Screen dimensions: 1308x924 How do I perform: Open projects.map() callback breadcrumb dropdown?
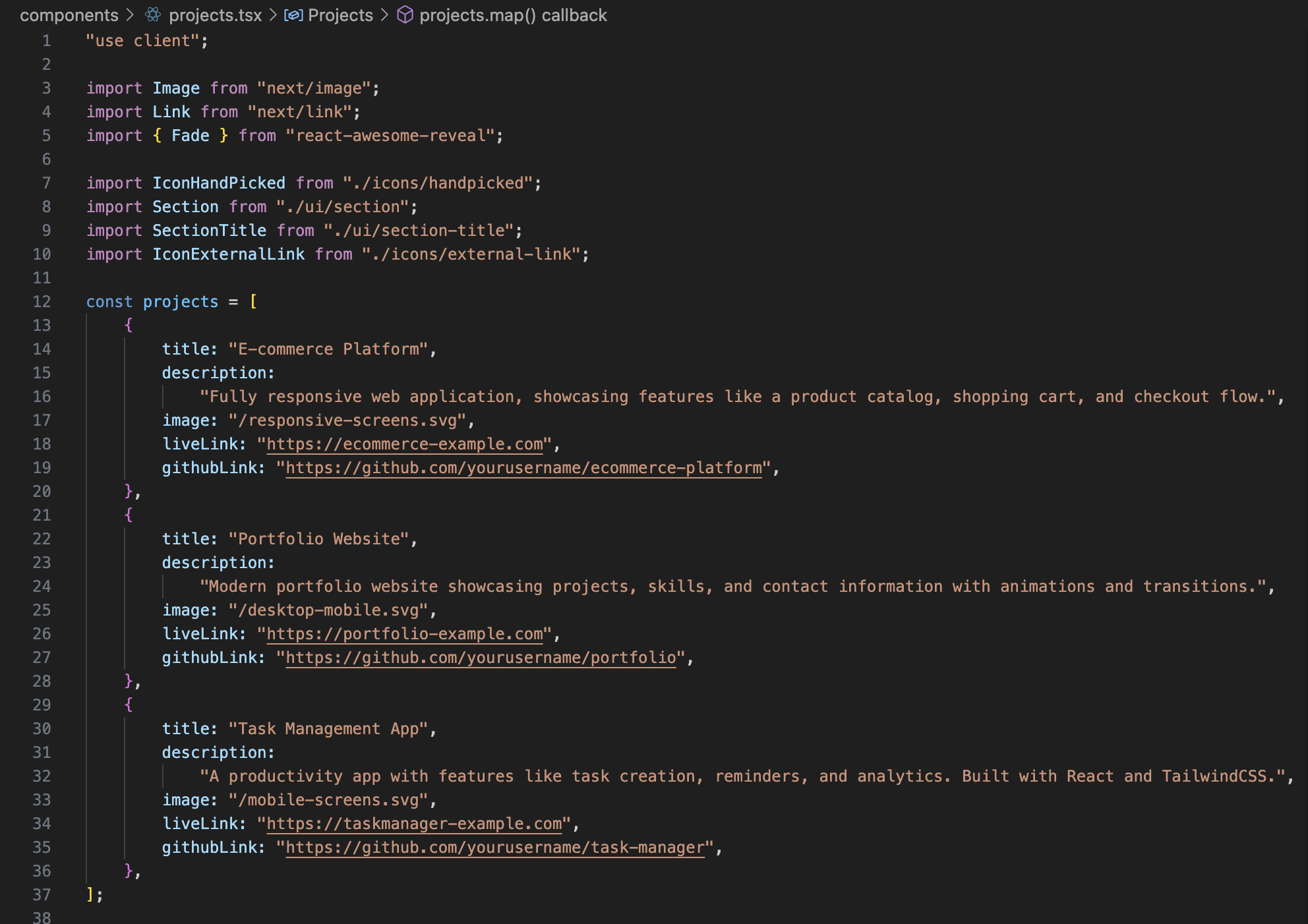click(513, 15)
